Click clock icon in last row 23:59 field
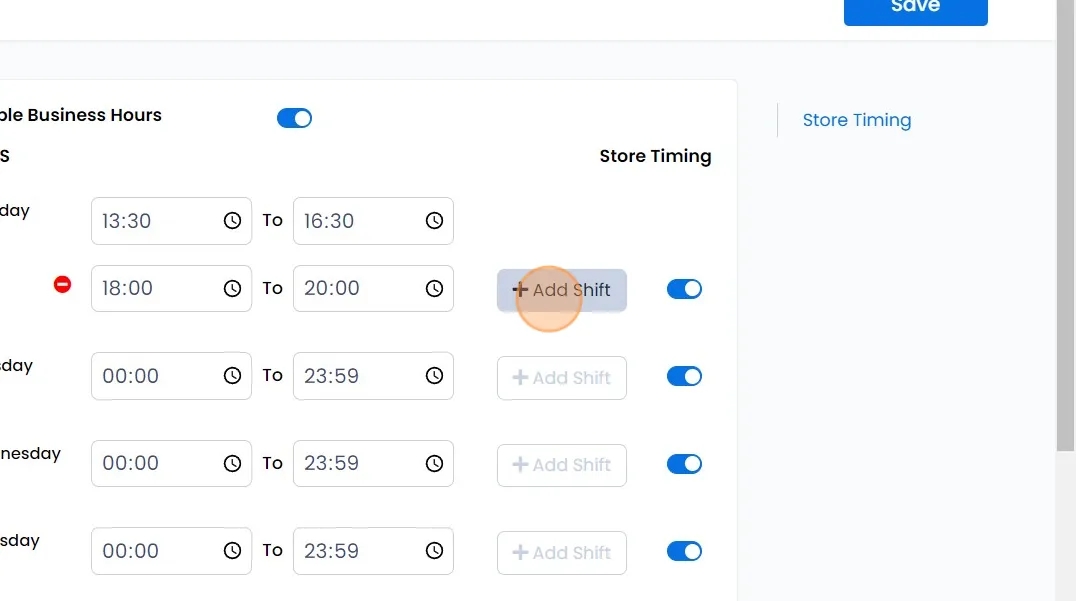 434,551
